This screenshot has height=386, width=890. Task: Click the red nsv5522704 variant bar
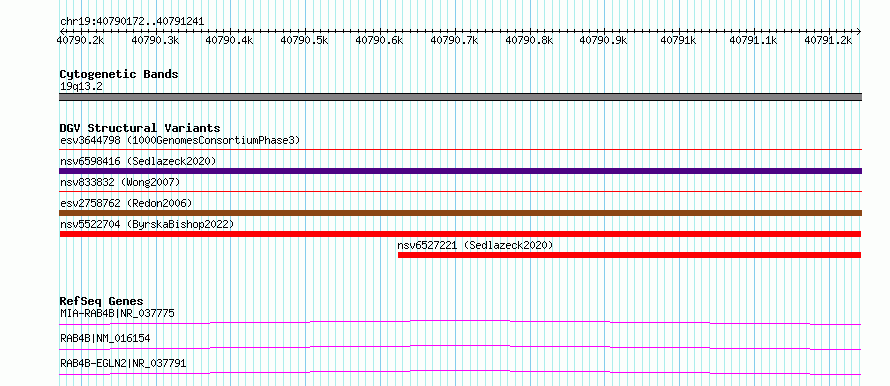[460, 234]
